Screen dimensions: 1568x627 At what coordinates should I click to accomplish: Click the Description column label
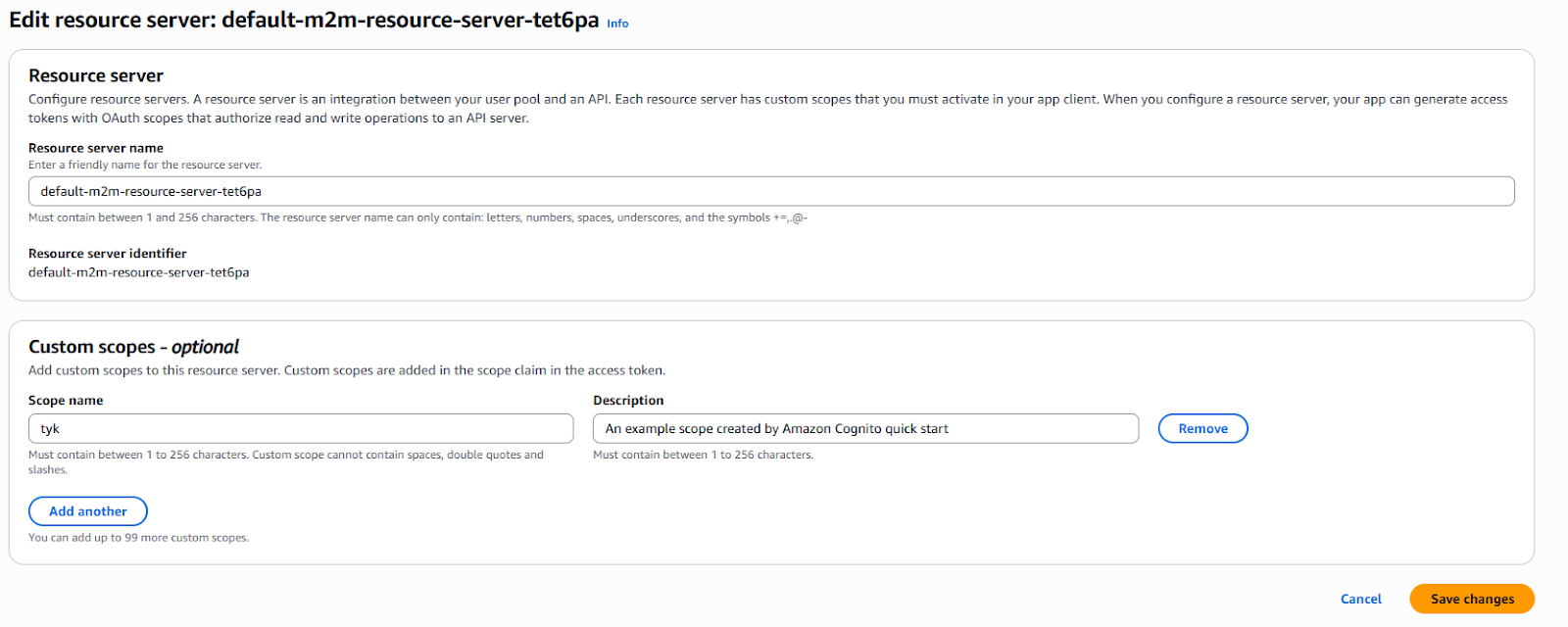(x=628, y=401)
